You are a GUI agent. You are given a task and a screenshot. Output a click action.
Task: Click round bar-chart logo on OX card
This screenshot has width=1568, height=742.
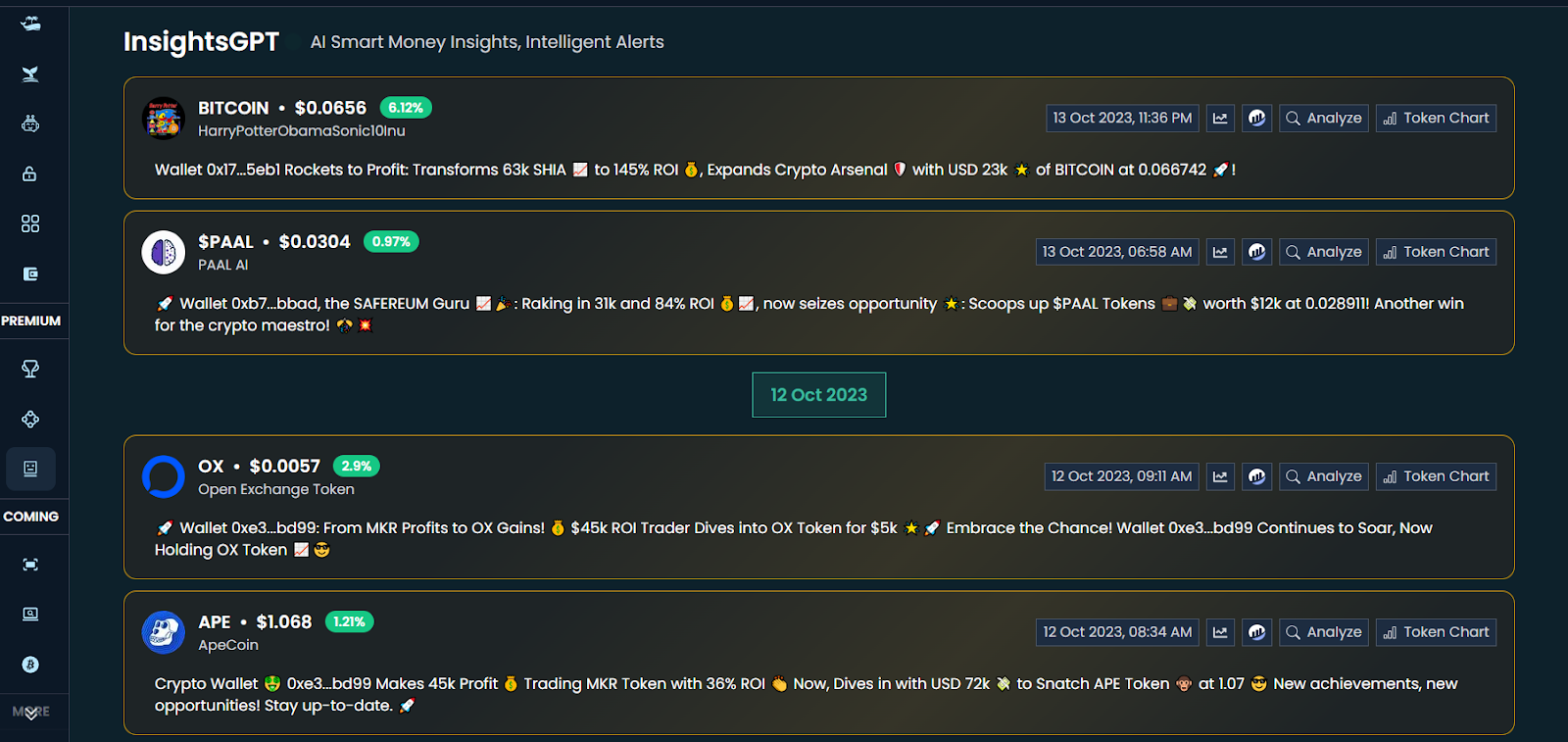pos(1256,476)
